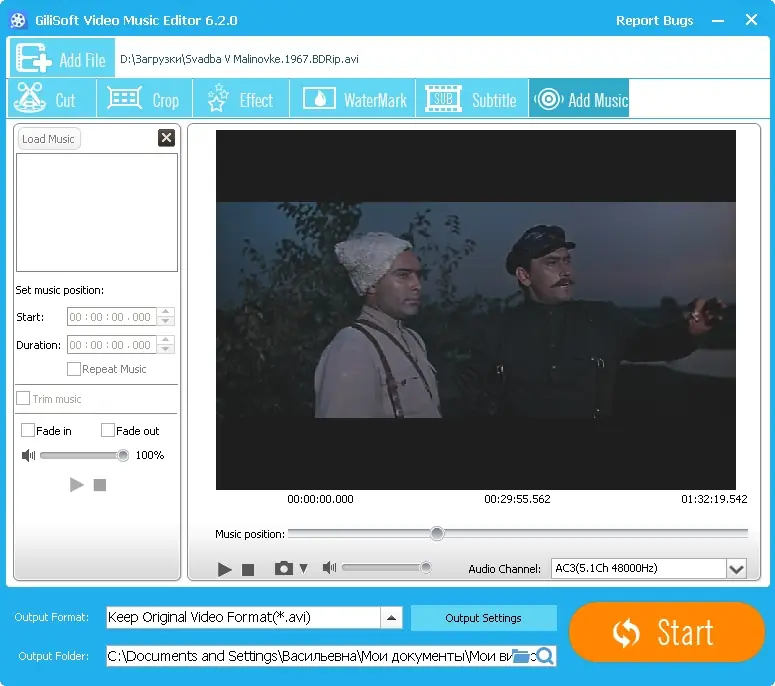Take a snapshot with the camera icon
Screen dimensions: 775x686
tap(284, 568)
